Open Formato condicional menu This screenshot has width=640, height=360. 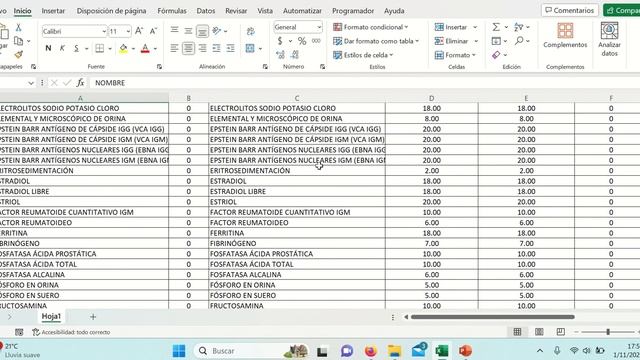[371, 27]
